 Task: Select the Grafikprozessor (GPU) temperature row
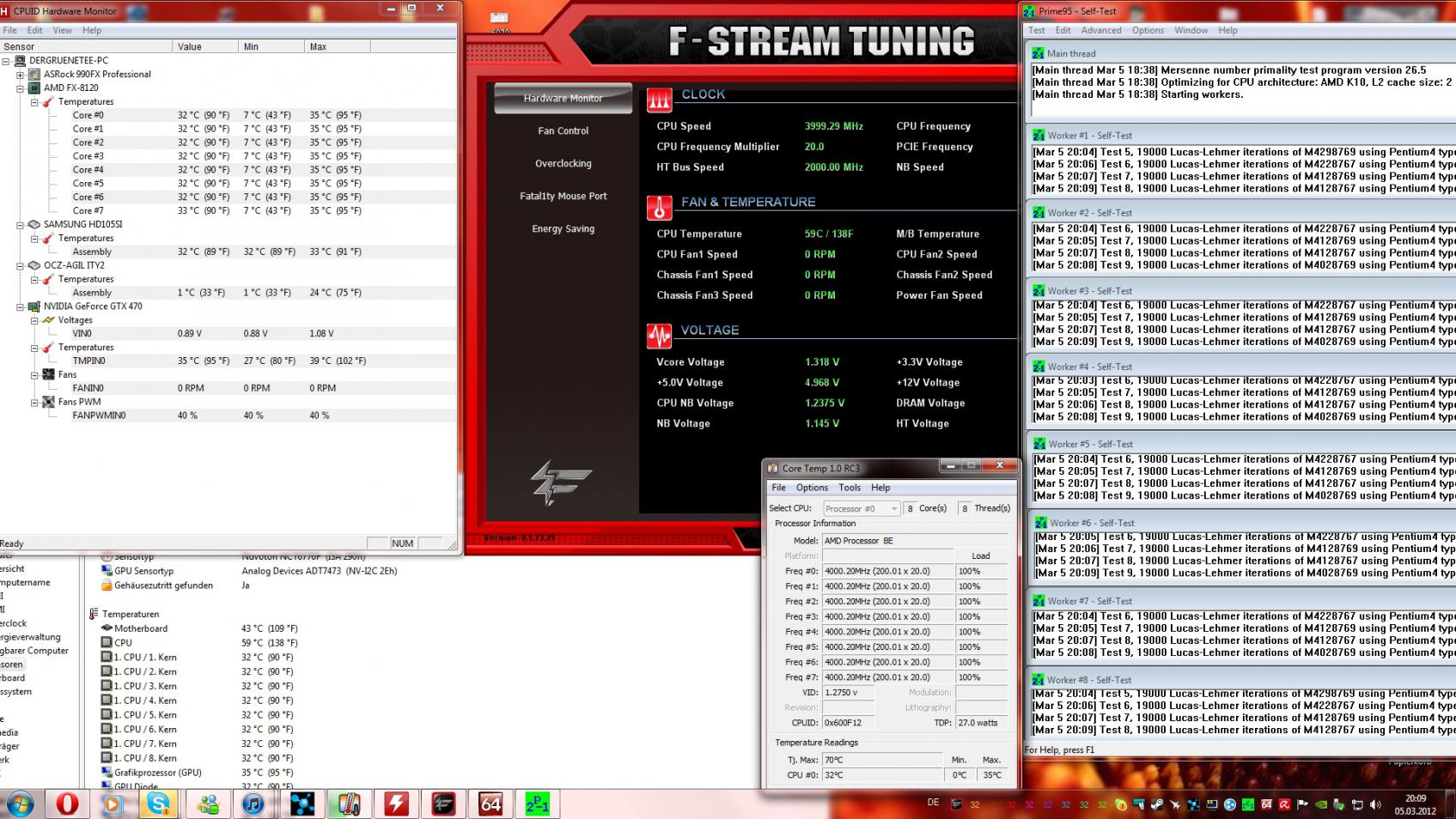(x=199, y=773)
